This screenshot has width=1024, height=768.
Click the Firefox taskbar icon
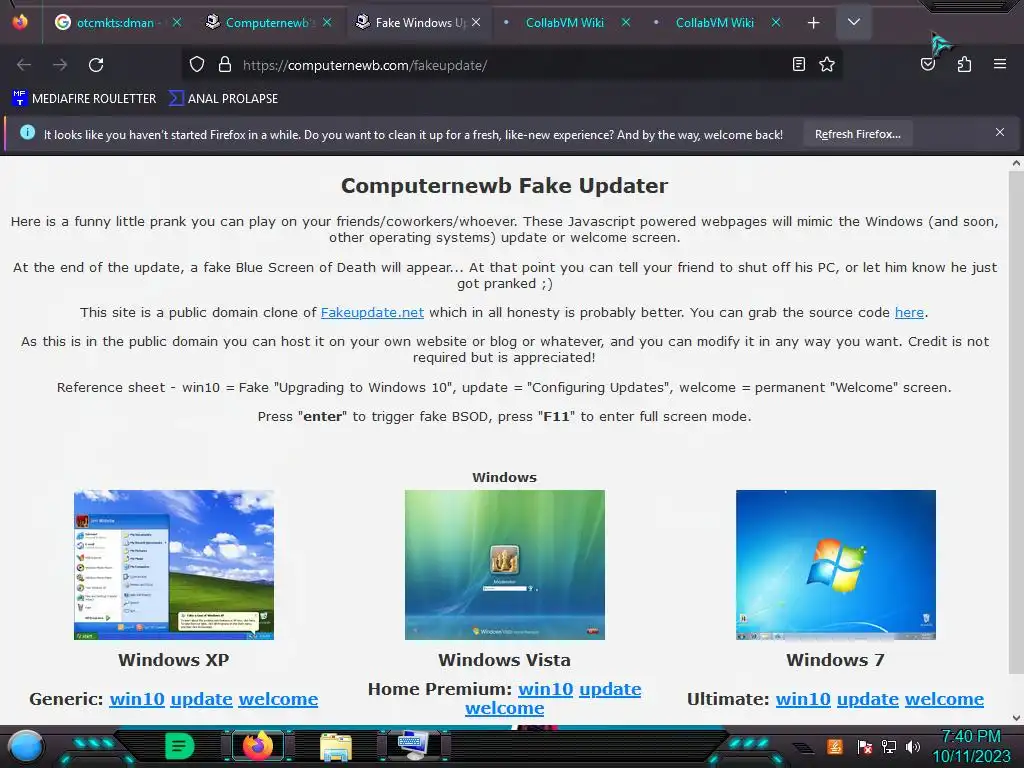point(258,746)
